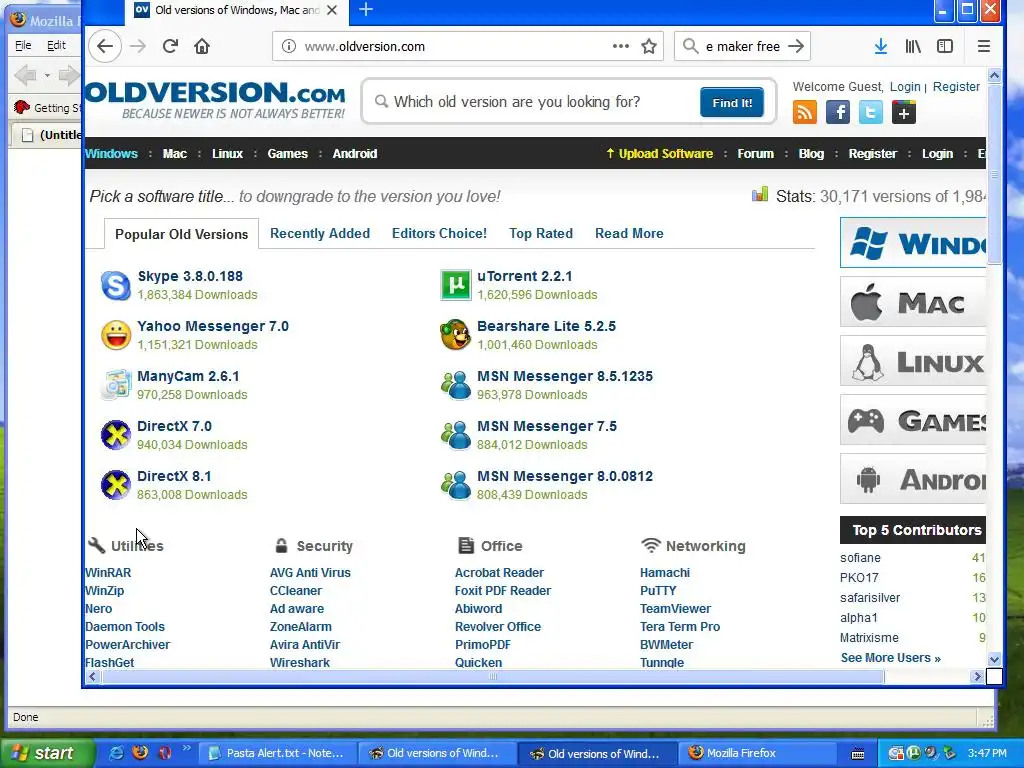Click the DirectX 8.1 icon
This screenshot has height=768, width=1024.
116,485
